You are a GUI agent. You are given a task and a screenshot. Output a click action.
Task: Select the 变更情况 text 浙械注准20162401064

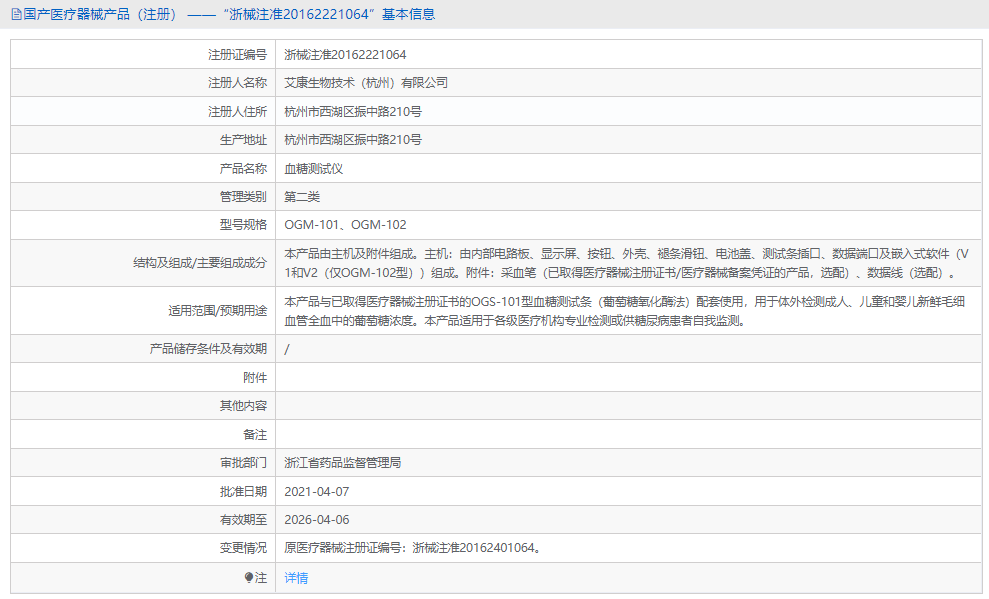point(410,547)
